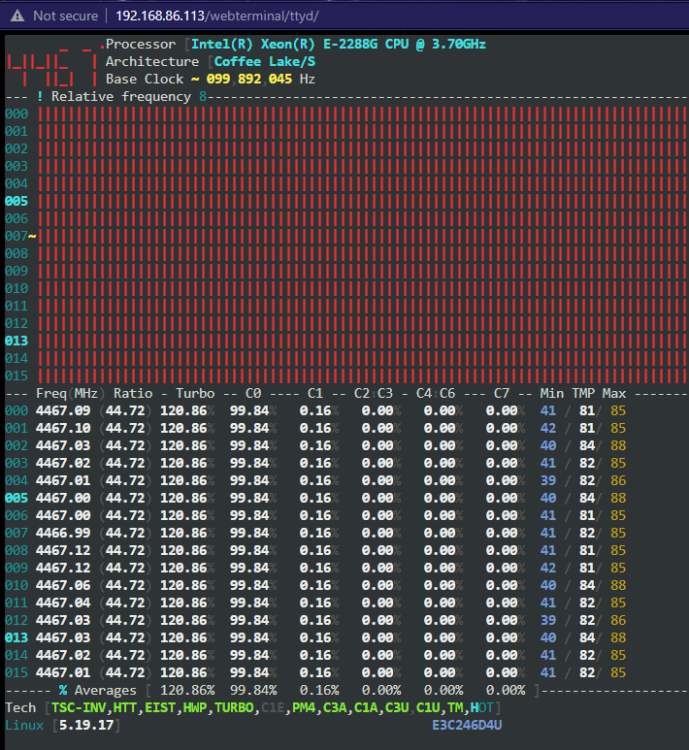Click the 'C1' column header
689x750 pixels.
point(315,394)
